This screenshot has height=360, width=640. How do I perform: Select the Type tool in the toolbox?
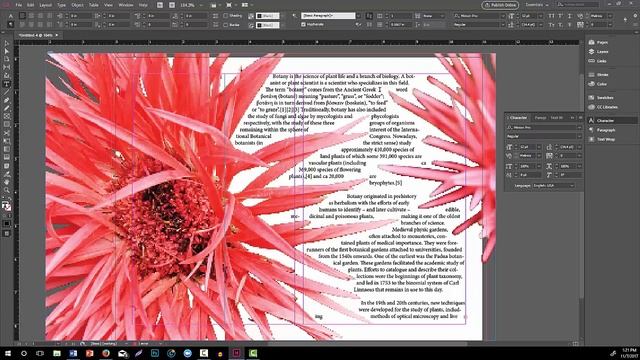click(x=7, y=84)
